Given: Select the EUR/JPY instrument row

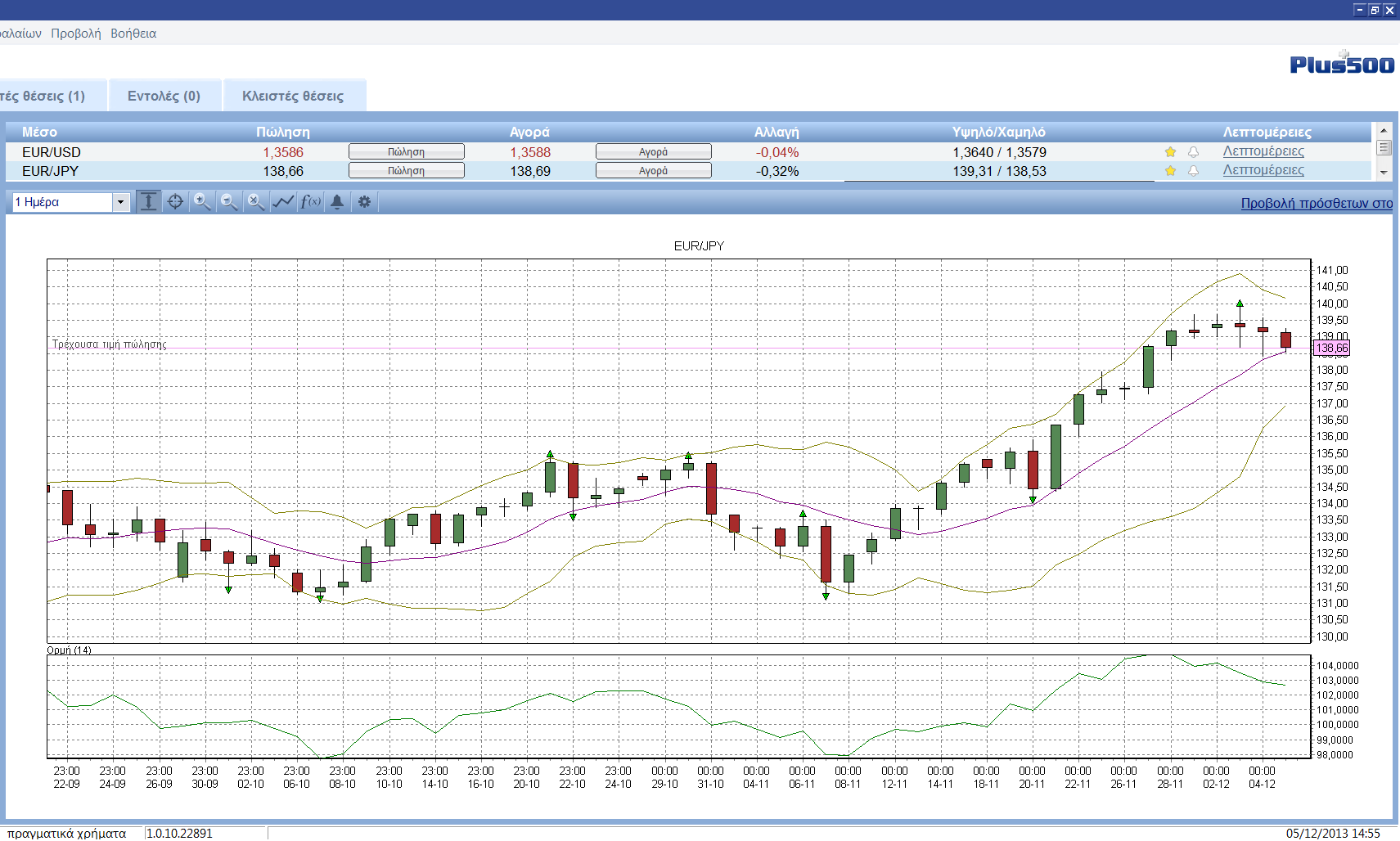Looking at the screenshot, I should coord(688,171).
